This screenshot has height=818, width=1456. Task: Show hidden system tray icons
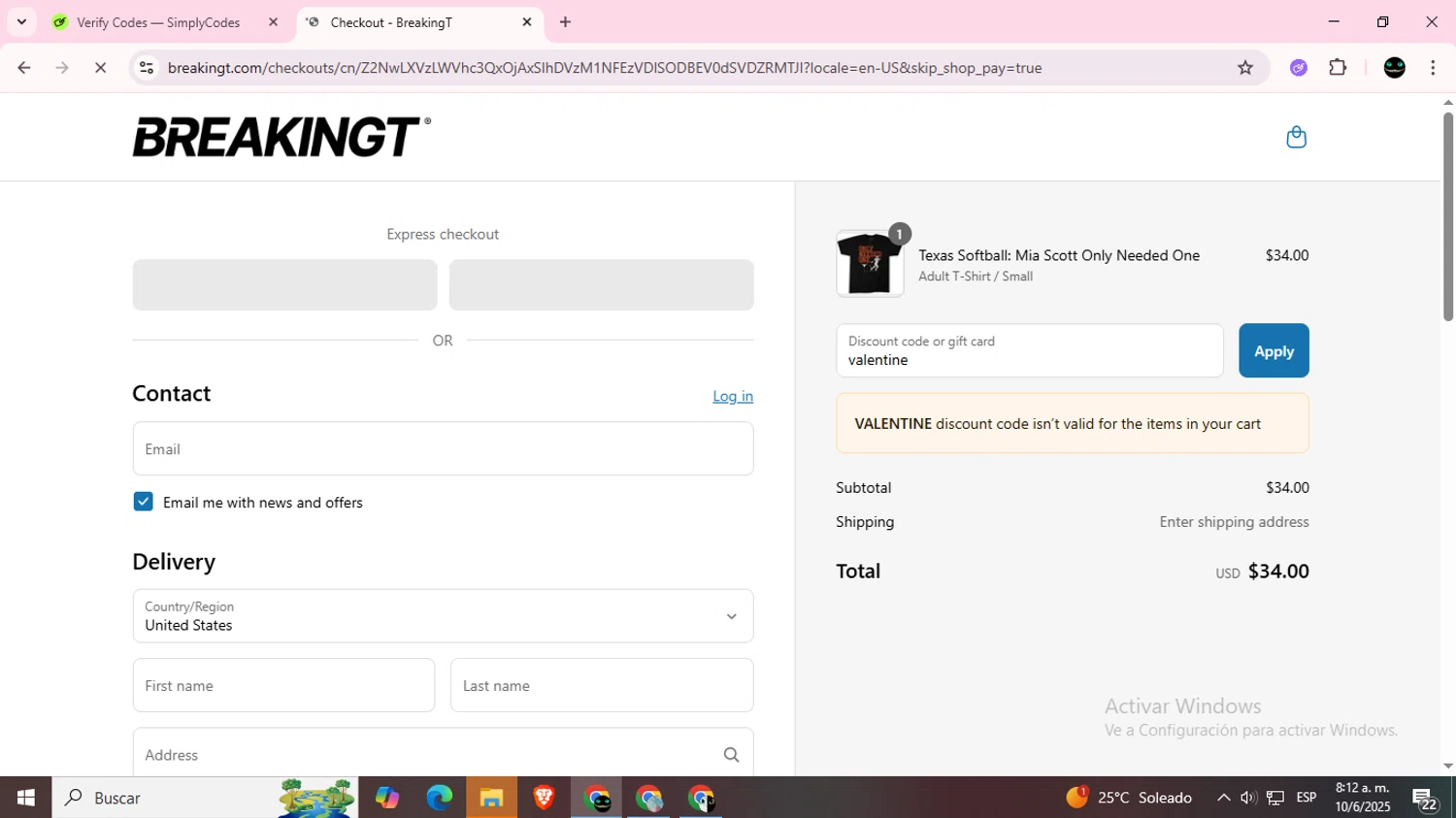[x=1223, y=798]
